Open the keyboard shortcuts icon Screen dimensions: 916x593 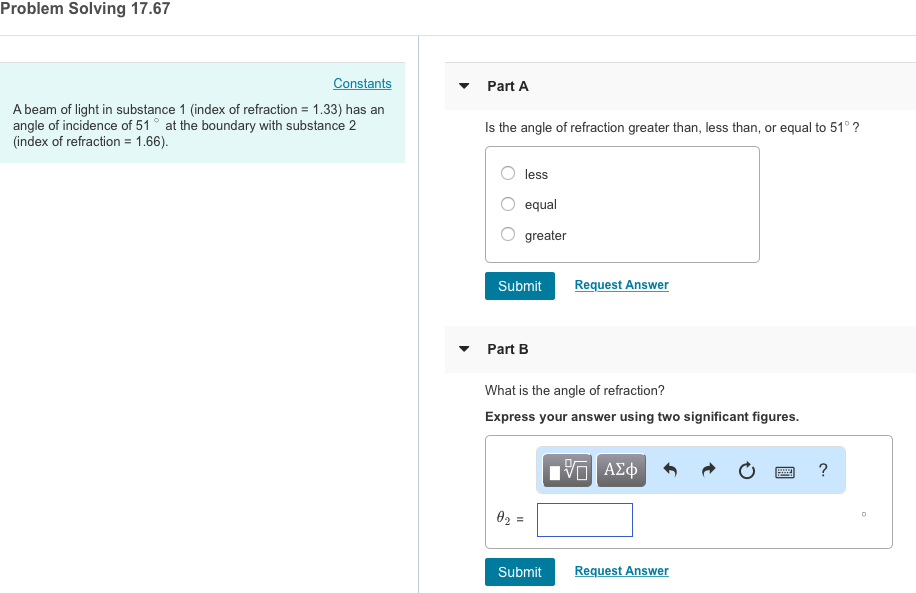(784, 470)
